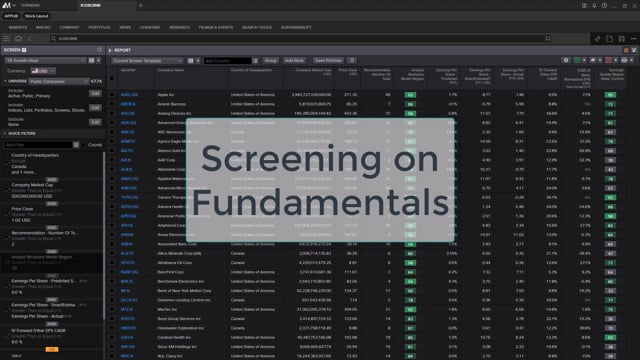The image size is (640, 360).
Task: Open the AAPL.OQ identifier link
Action: (129, 95)
